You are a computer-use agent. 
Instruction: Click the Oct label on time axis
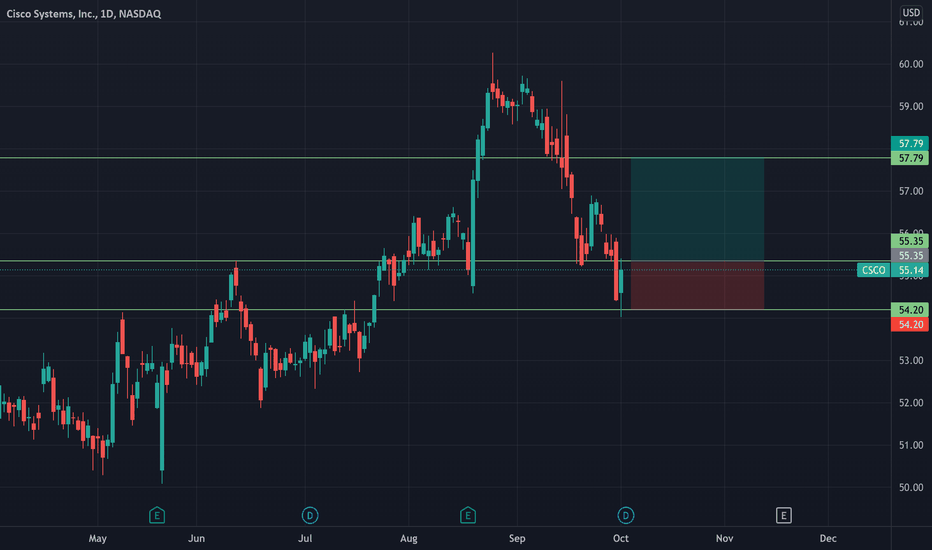pyautogui.click(x=621, y=538)
